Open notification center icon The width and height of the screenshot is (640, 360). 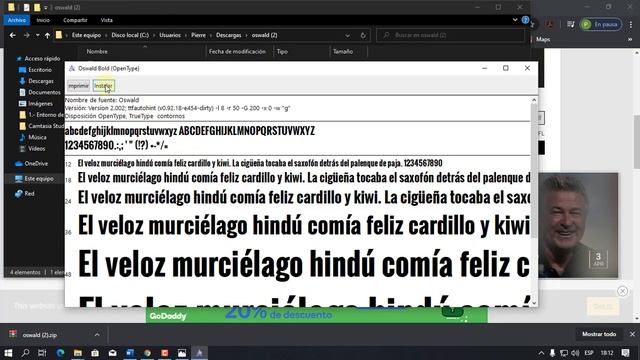626,353
